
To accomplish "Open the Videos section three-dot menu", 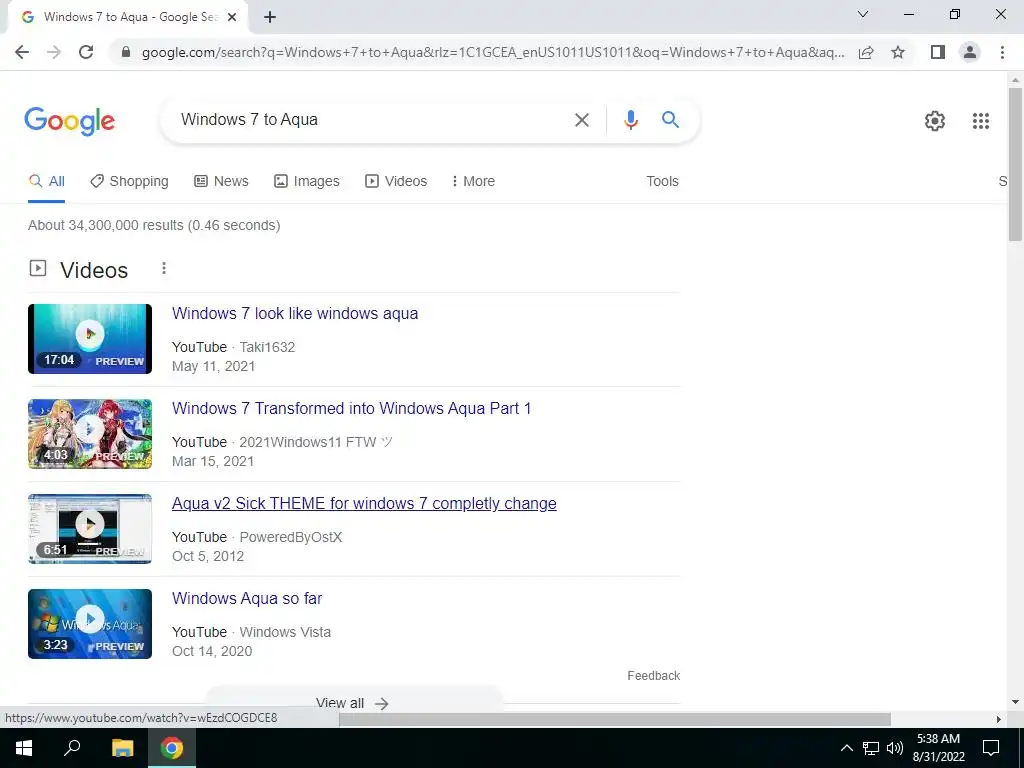I will (164, 268).
